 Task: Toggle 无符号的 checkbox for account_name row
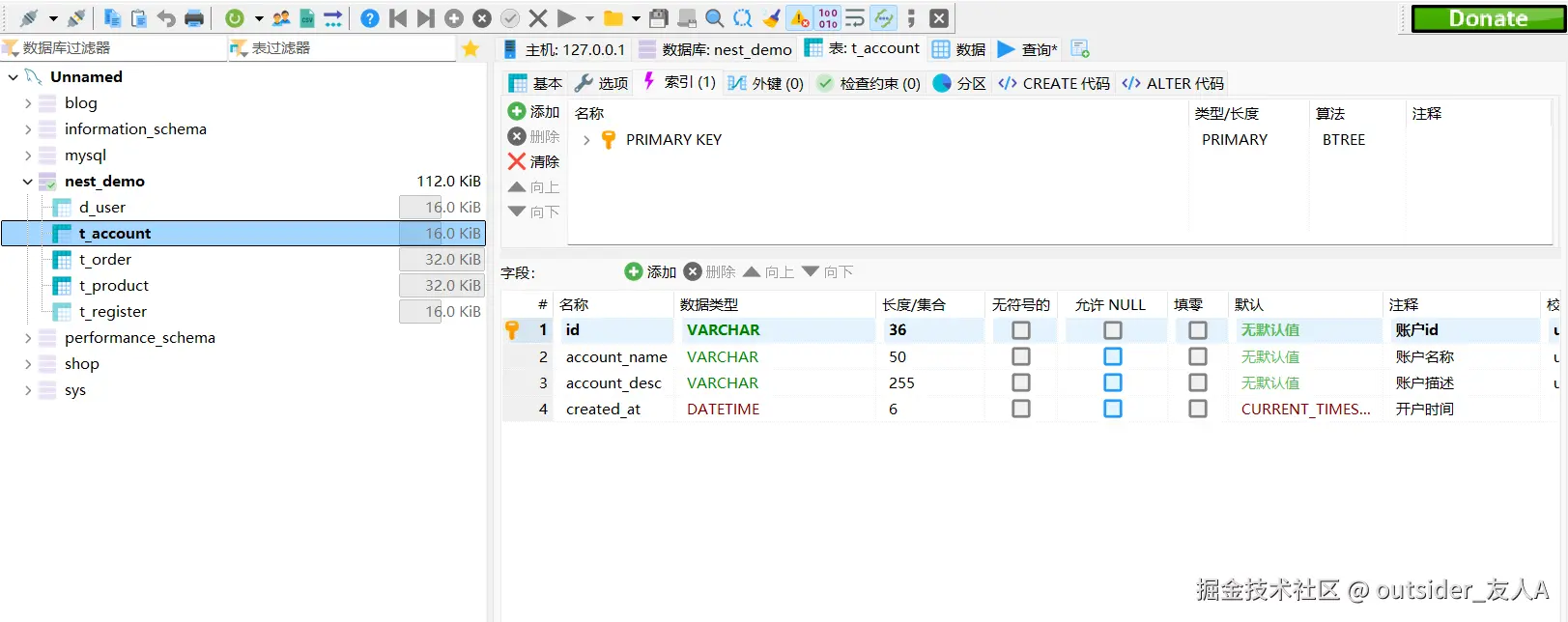[1021, 356]
